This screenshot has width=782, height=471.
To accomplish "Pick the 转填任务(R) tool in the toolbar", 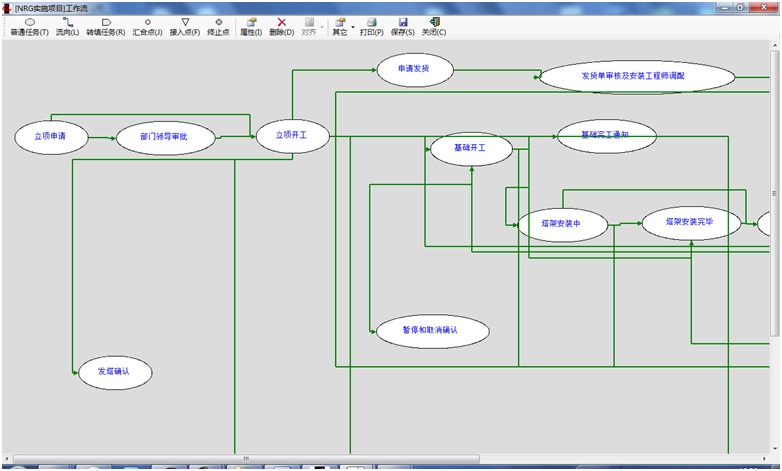I will click(105, 27).
